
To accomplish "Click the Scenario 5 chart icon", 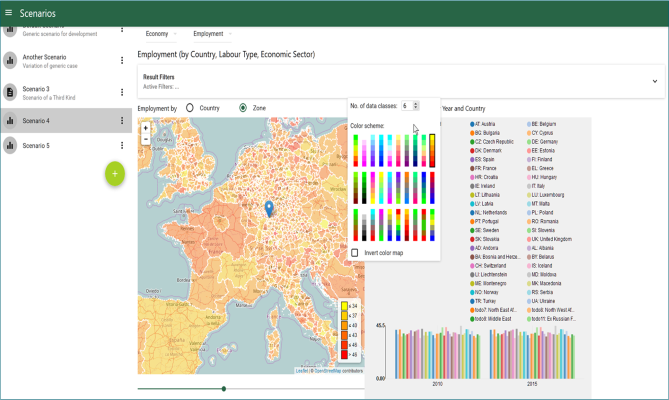I will point(10,145).
